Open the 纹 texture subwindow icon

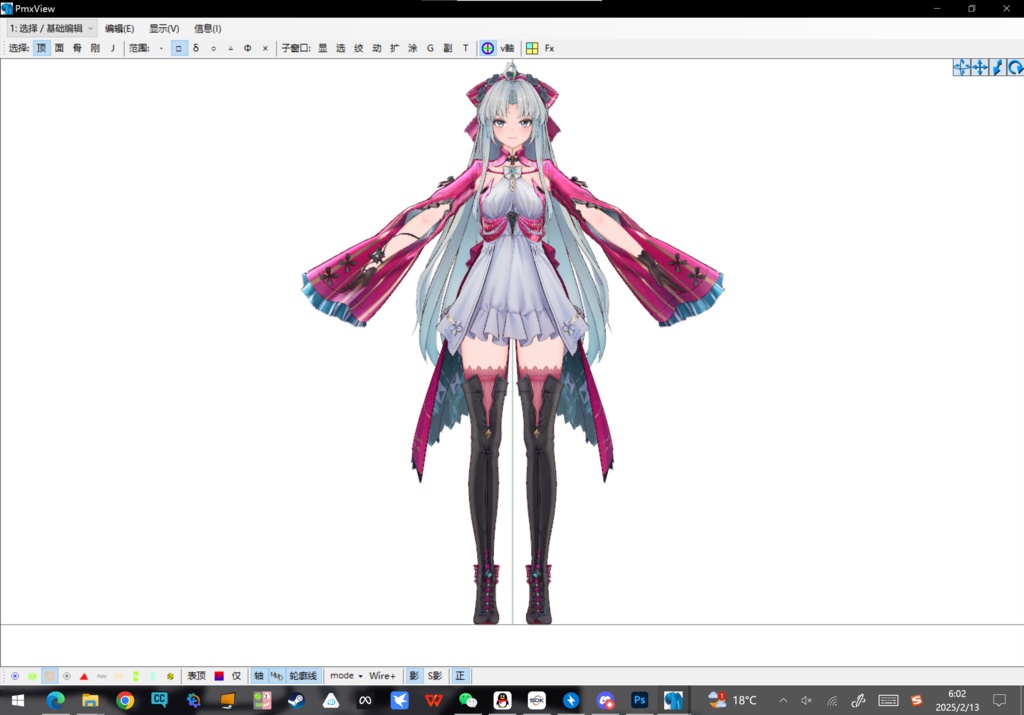click(357, 47)
